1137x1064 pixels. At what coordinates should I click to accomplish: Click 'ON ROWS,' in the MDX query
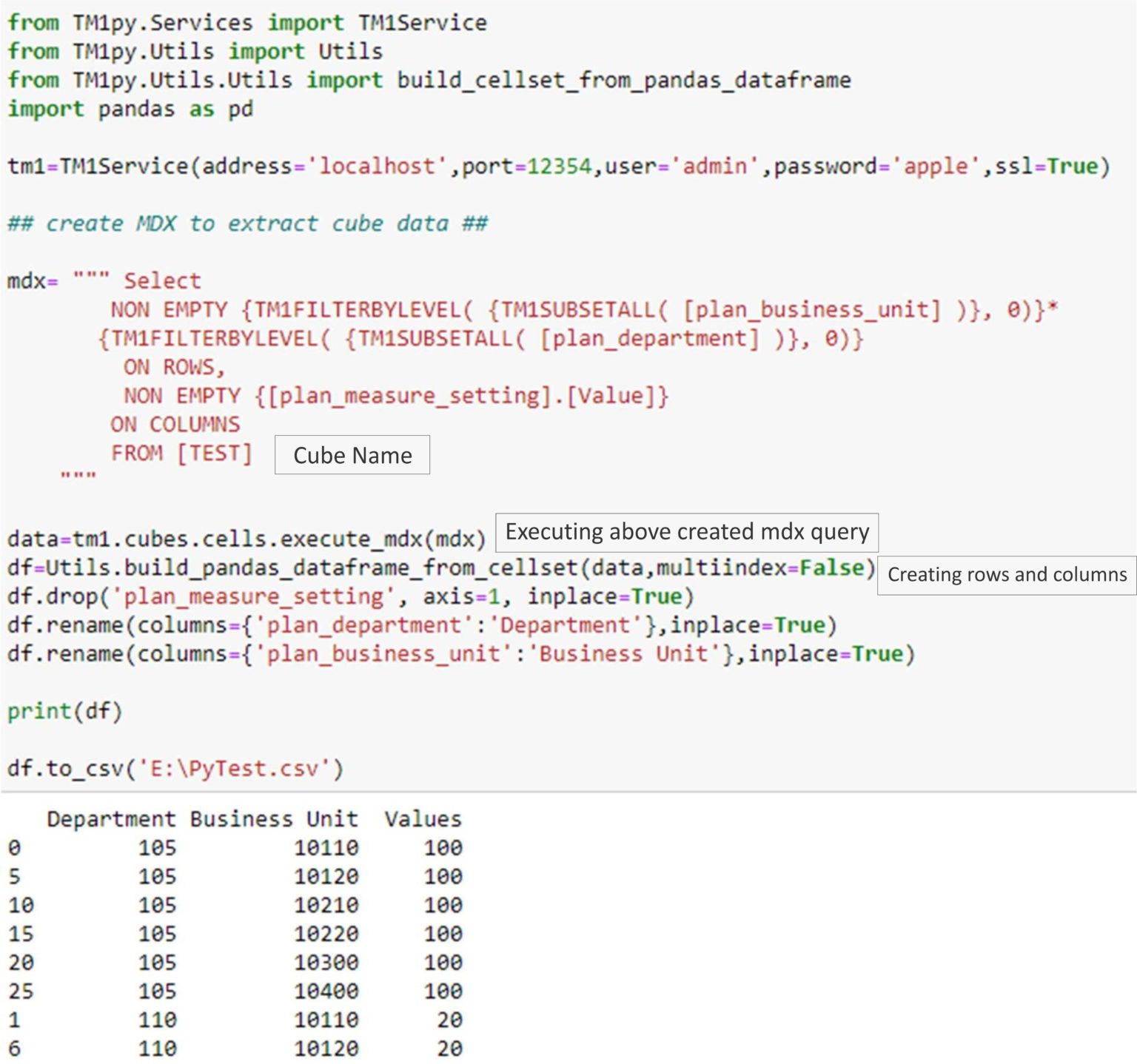tap(174, 367)
